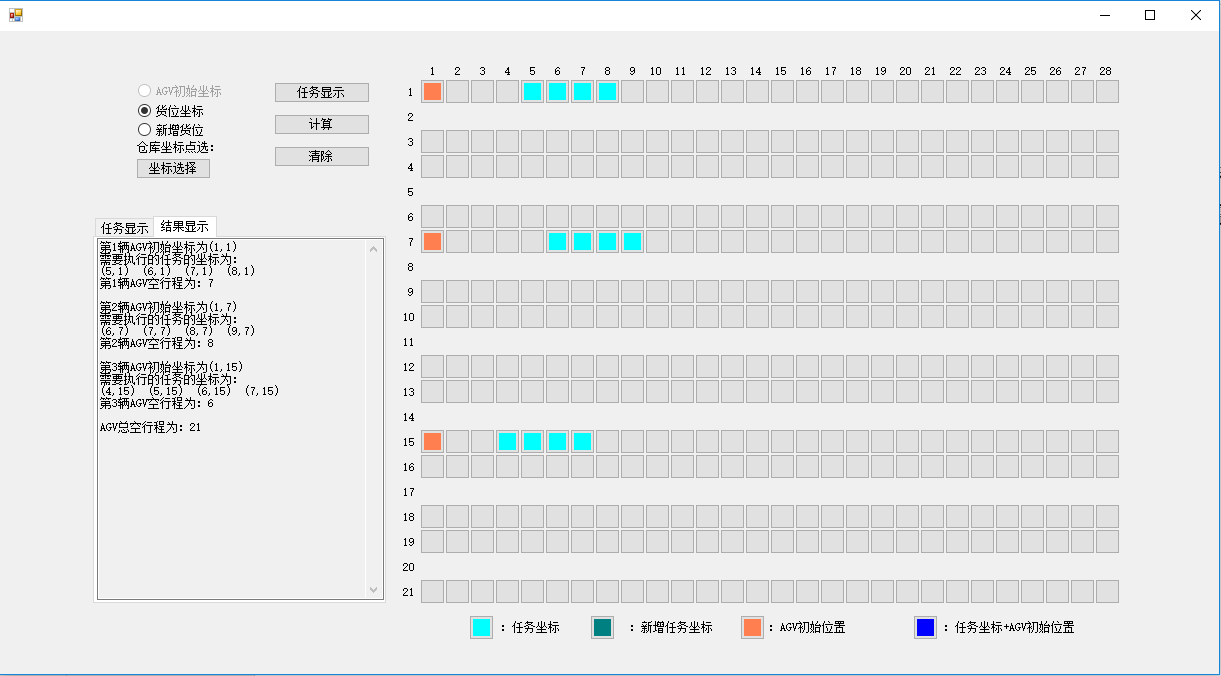Select cyan task cell at column 5, row 1
Viewport: 1221px width, 676px height.
[532, 91]
